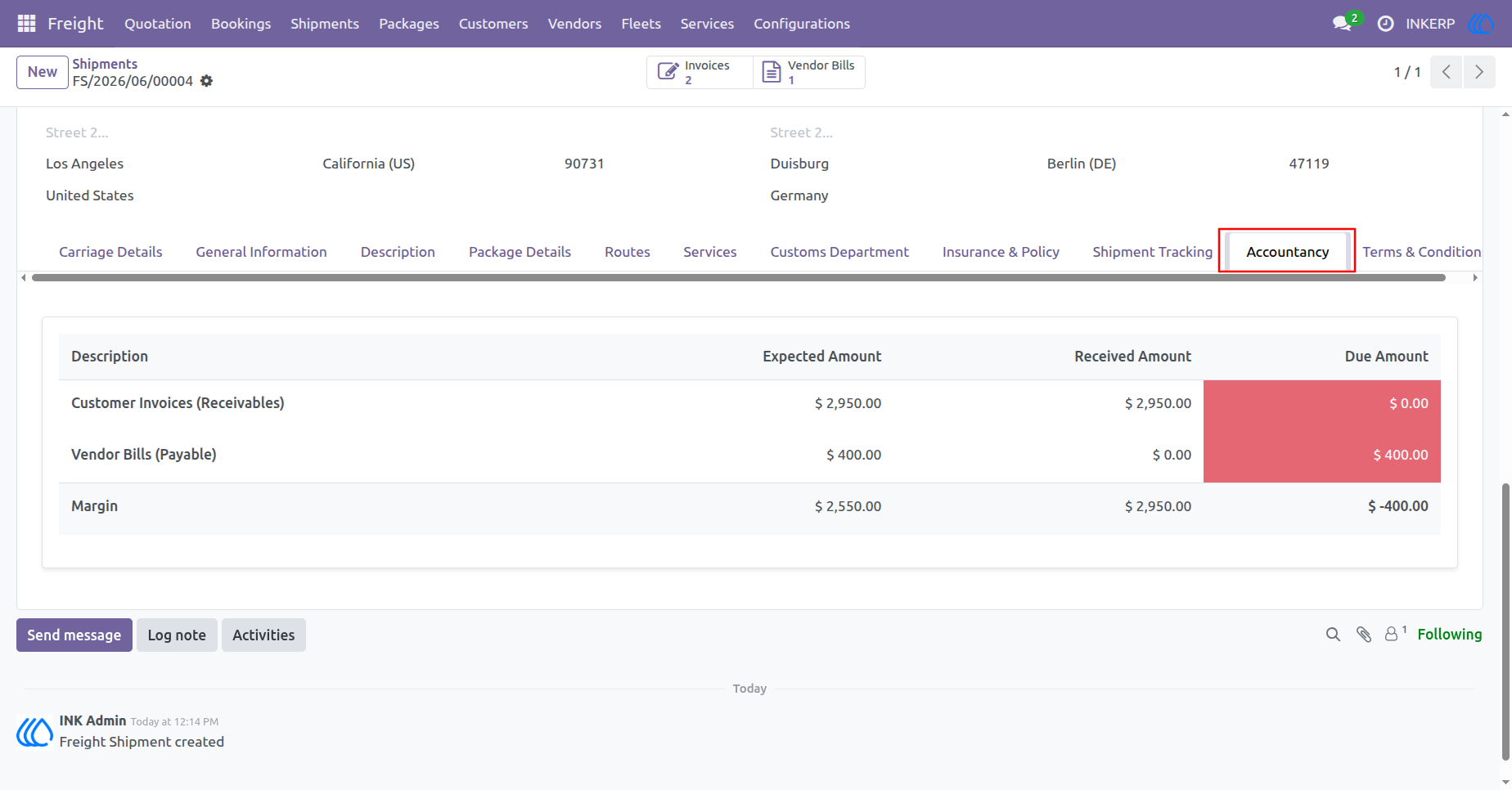Click the vertical page scrollbar
This screenshot has width=1512, height=790.
tap(1505, 622)
